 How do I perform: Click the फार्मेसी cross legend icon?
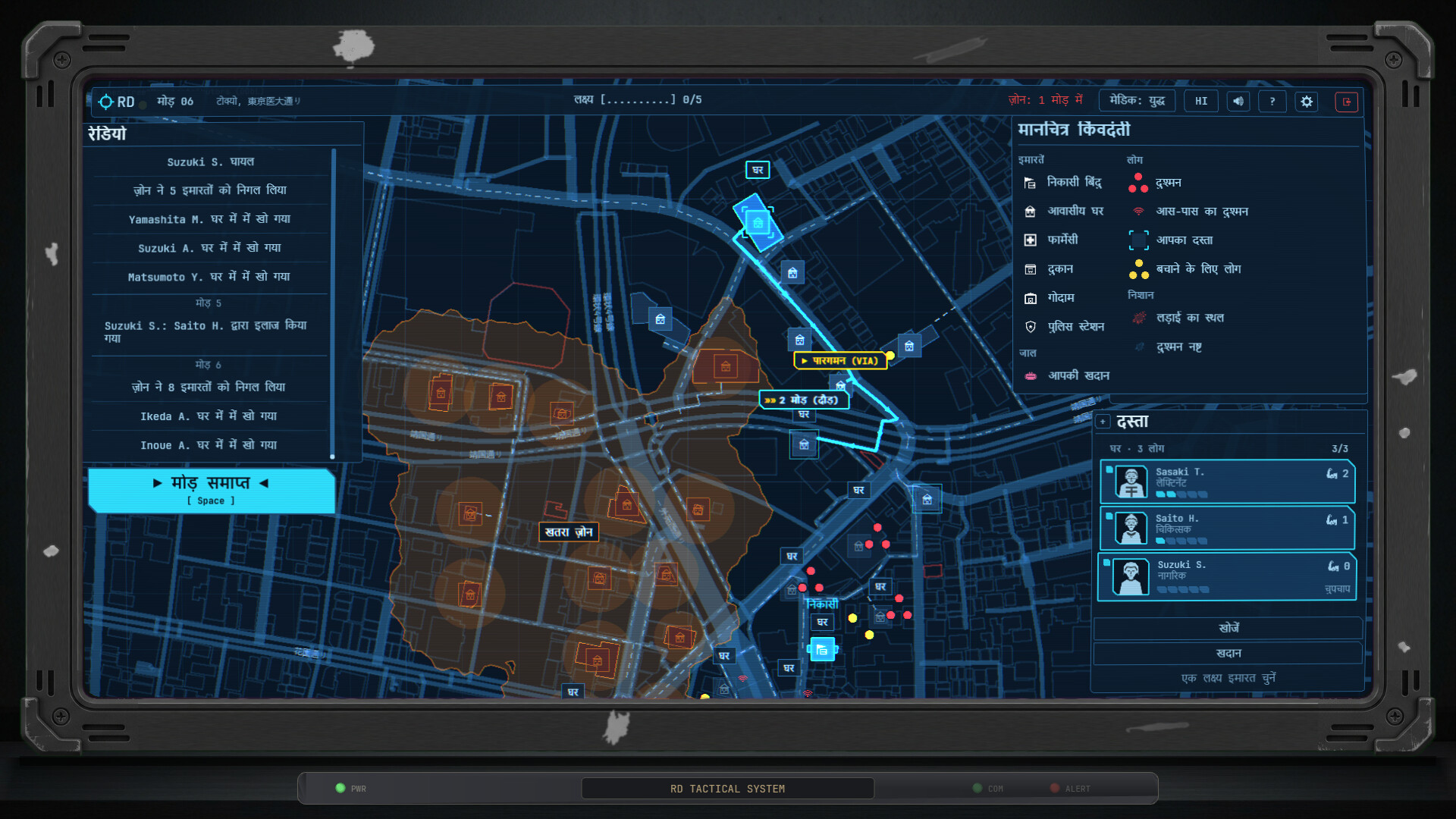tap(1030, 240)
